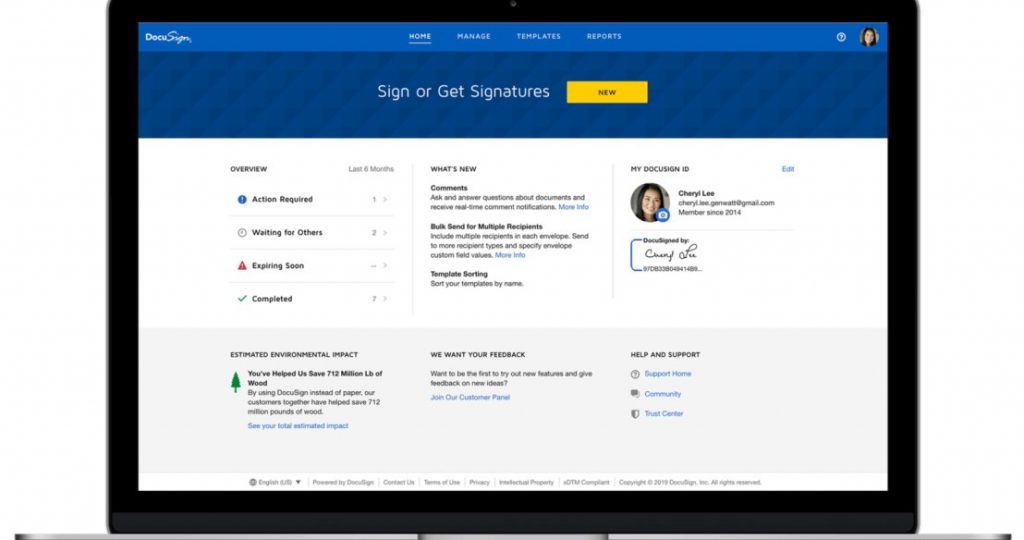The image size is (1024, 540).
Task: Select the Waiting for Others label
Action: click(x=287, y=232)
